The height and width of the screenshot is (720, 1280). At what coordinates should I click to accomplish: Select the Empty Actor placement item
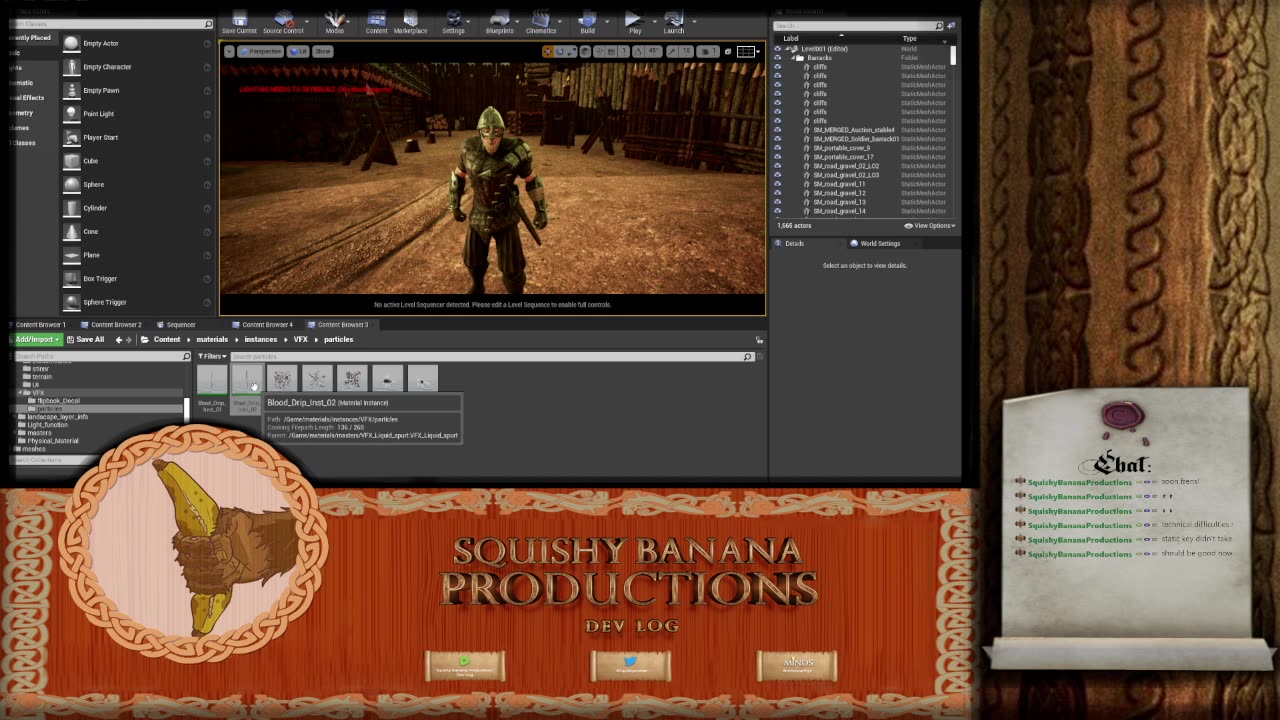pyautogui.click(x=138, y=43)
